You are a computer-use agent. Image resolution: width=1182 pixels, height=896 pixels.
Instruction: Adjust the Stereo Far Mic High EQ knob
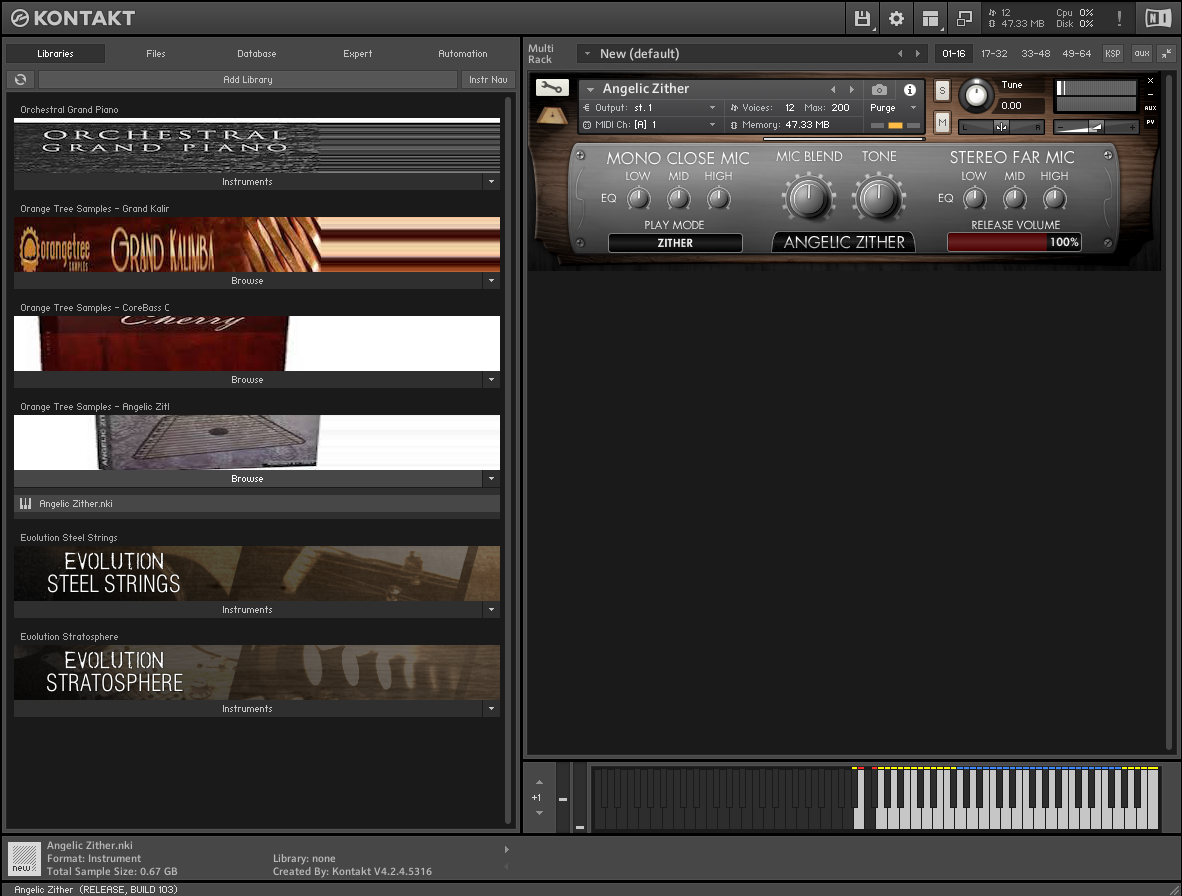[1055, 198]
